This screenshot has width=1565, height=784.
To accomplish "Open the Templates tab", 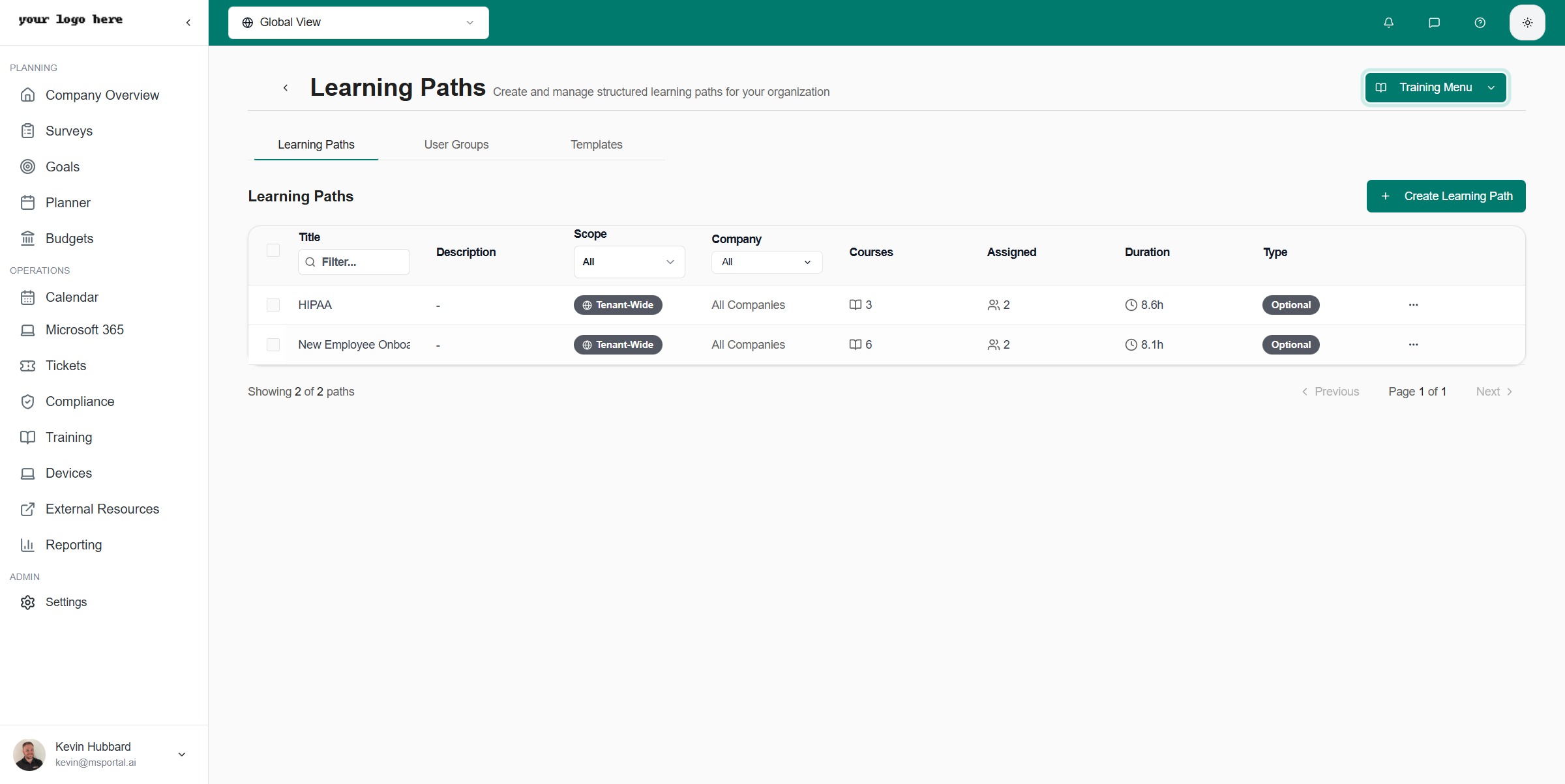I will point(596,144).
